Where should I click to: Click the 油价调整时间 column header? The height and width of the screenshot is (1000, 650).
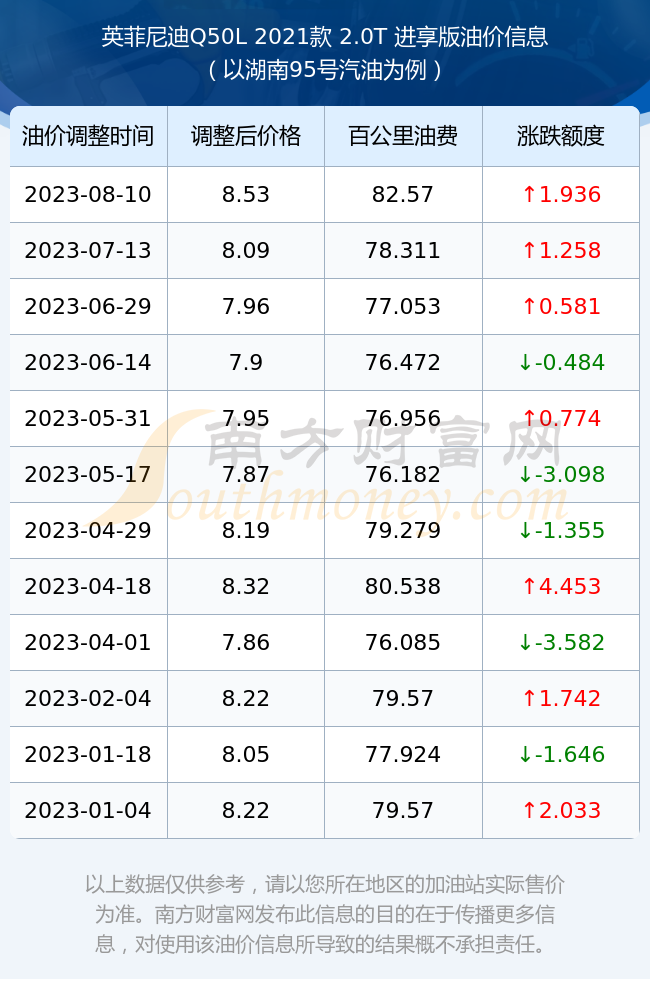(x=88, y=136)
